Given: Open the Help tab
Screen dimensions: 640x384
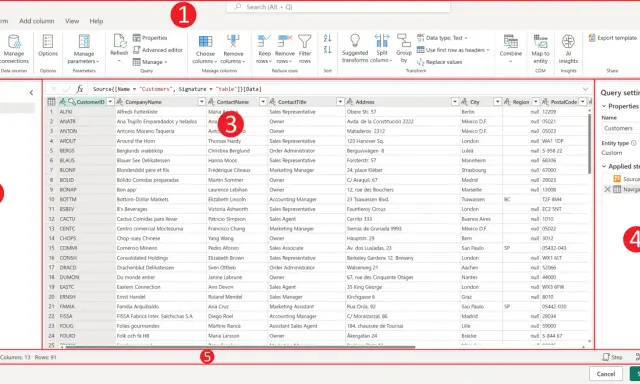Looking at the screenshot, I should point(96,21).
